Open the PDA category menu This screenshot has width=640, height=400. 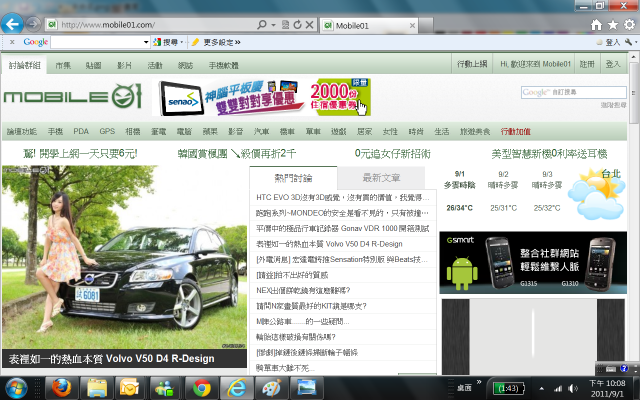click(81, 131)
